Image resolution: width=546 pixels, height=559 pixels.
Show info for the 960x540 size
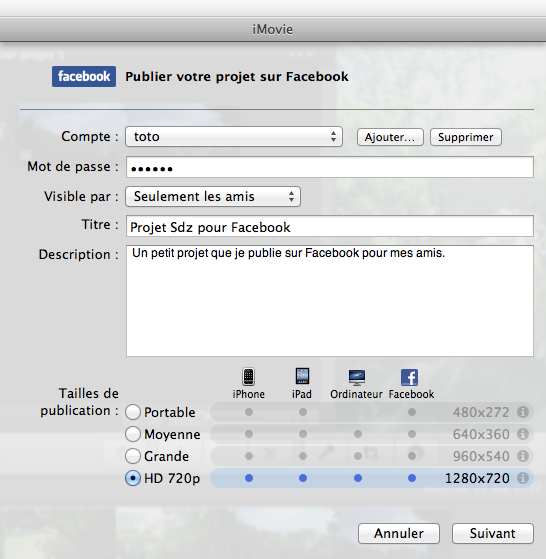click(523, 456)
